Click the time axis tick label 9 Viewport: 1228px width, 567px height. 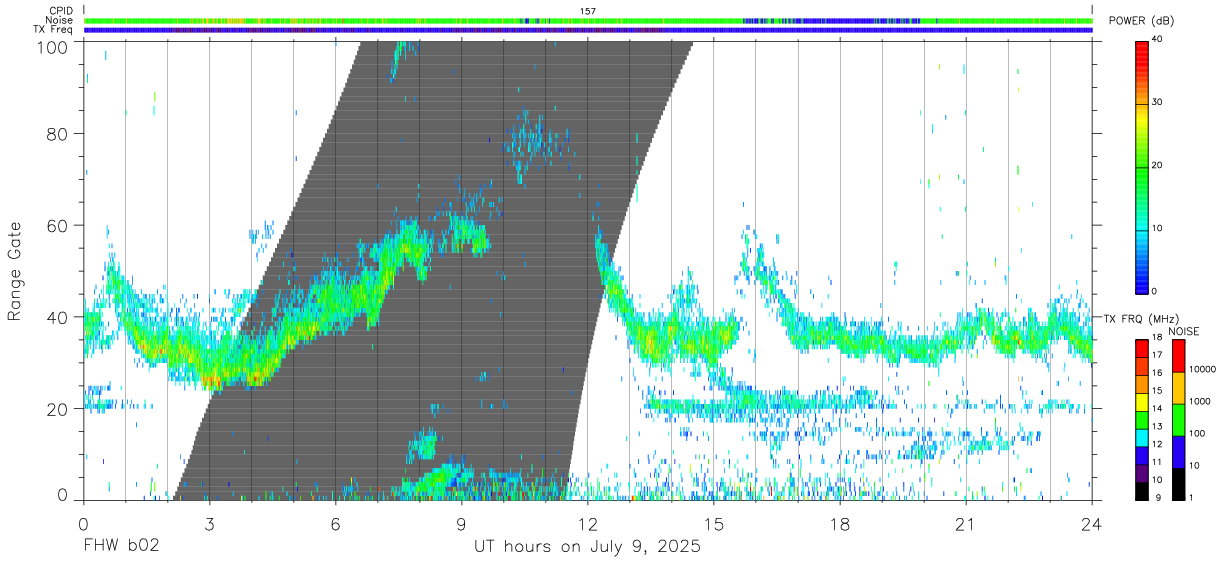pyautogui.click(x=462, y=524)
